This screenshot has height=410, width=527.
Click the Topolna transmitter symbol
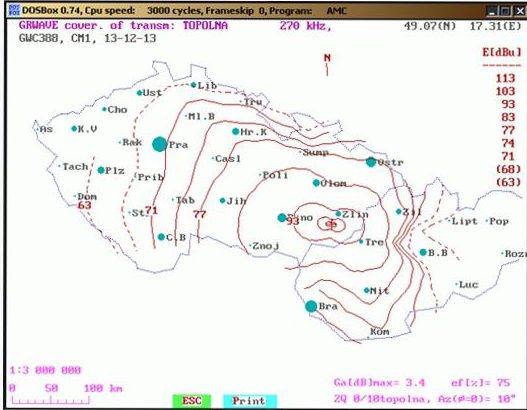point(331,224)
